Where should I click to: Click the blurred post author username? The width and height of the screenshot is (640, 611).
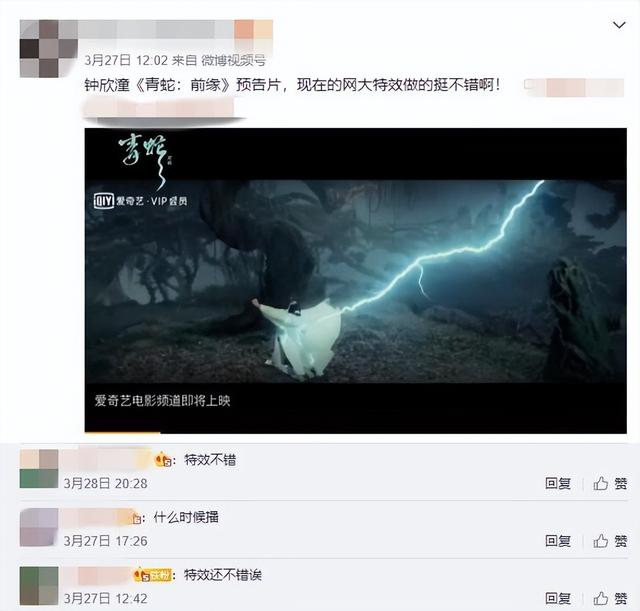[176, 29]
